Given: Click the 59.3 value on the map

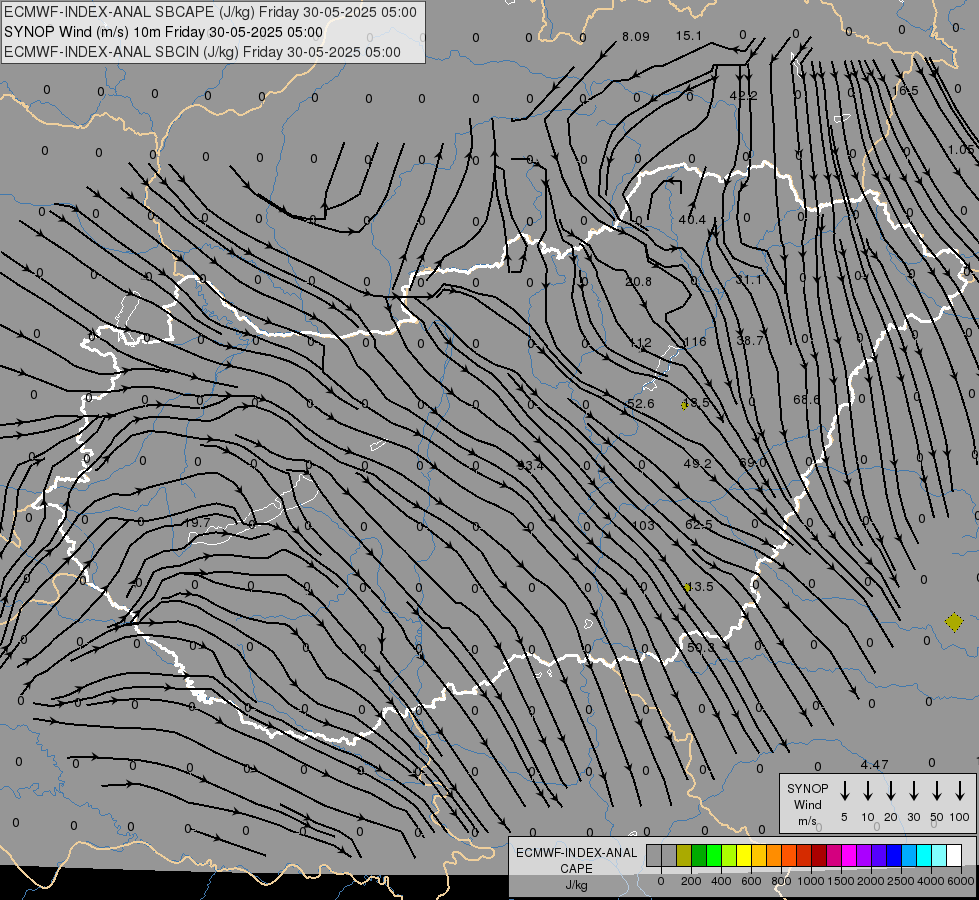Looking at the screenshot, I should pyautogui.click(x=701, y=648).
